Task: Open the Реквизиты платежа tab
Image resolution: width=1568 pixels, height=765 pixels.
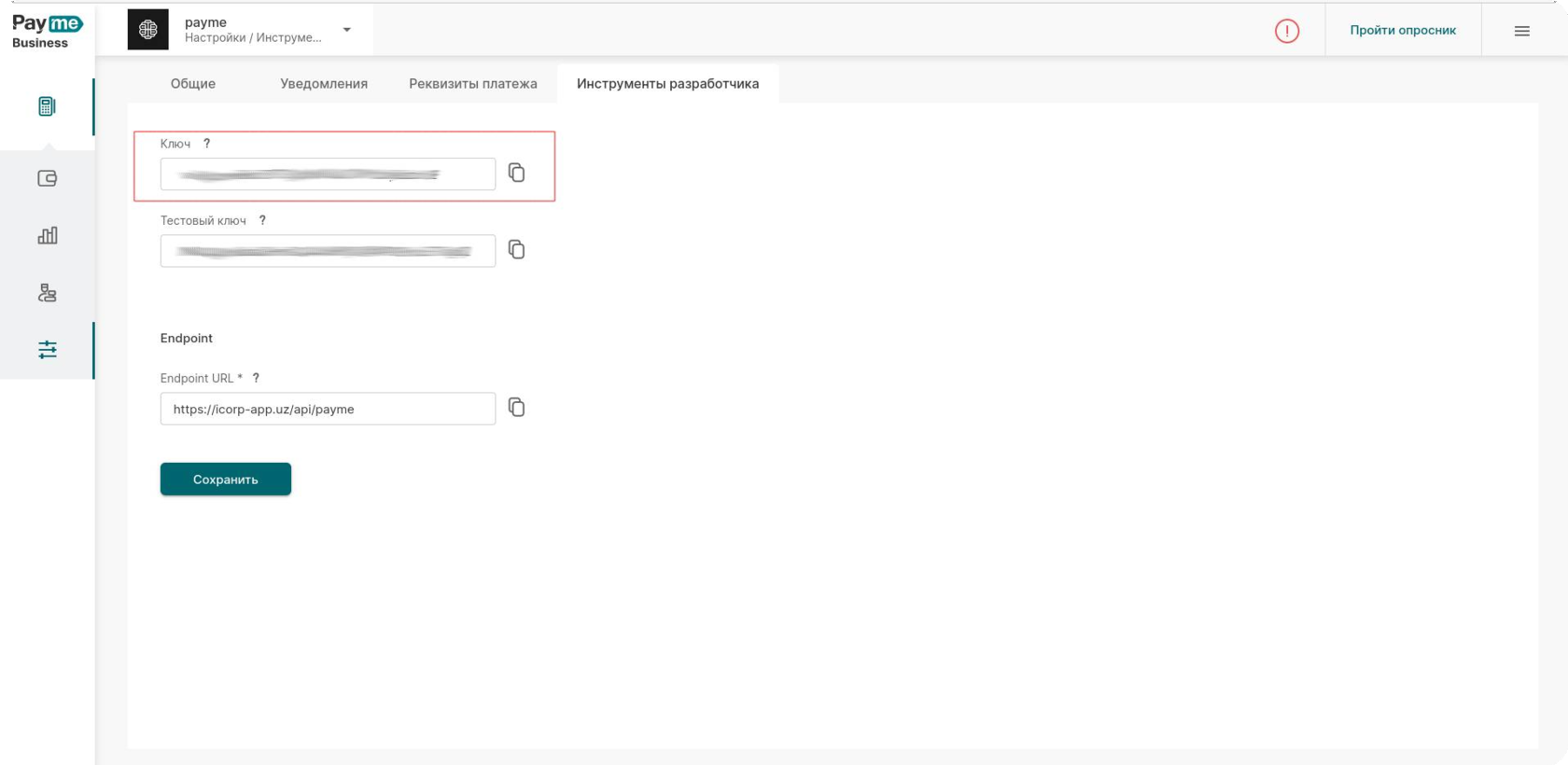Action: (472, 84)
